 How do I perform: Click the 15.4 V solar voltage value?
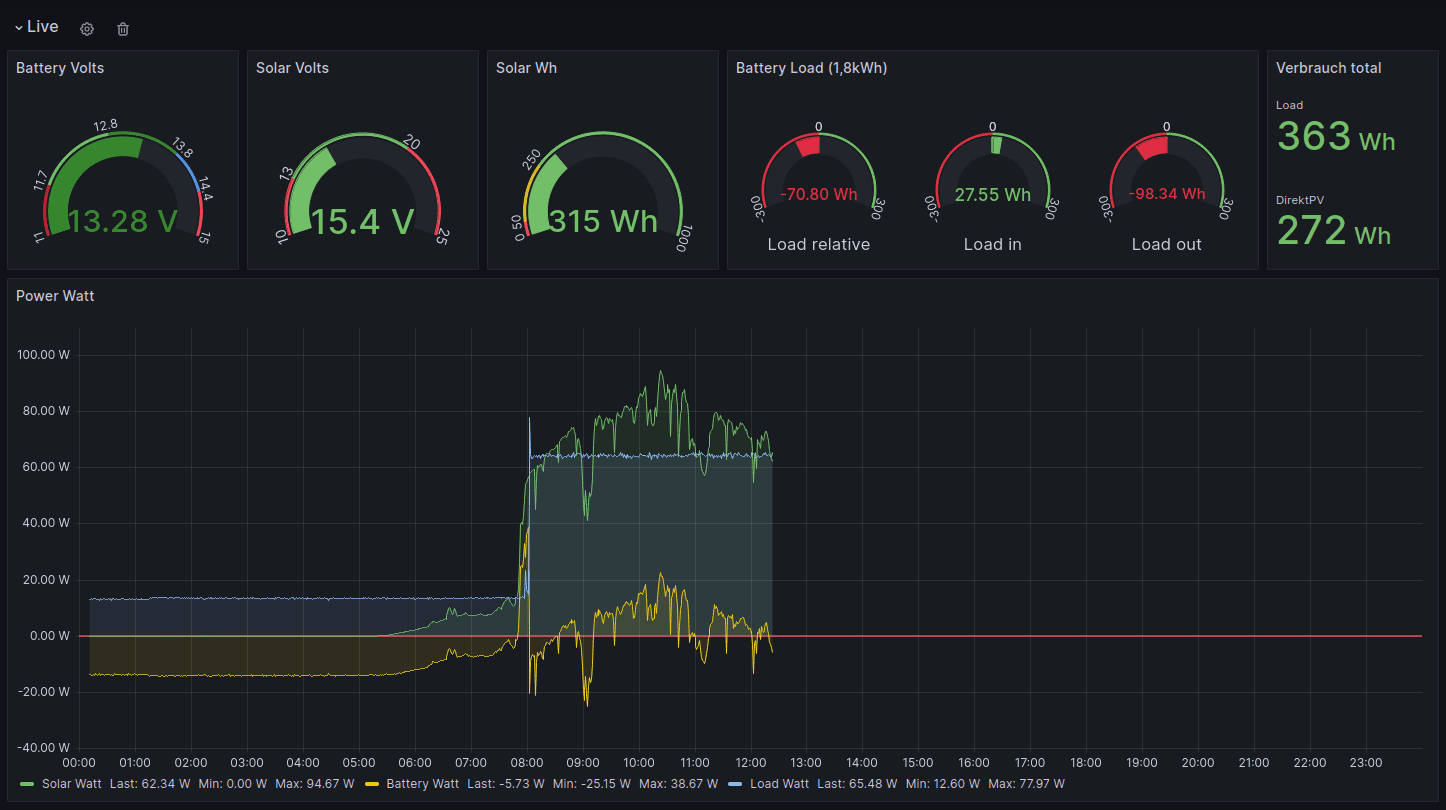click(362, 221)
